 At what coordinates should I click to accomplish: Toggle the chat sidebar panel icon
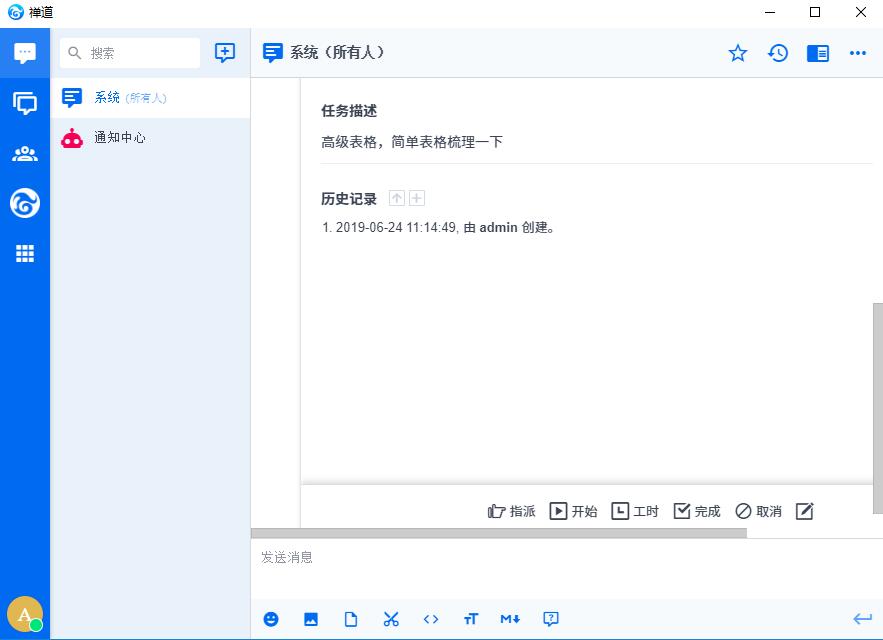[818, 53]
